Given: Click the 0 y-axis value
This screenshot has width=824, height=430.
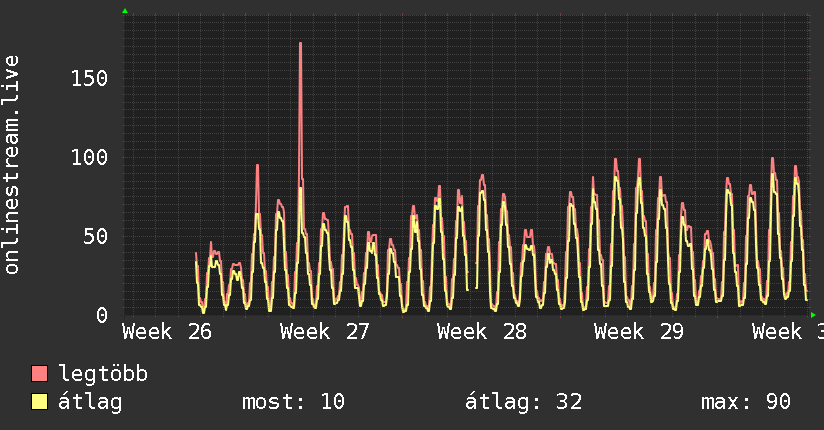Looking at the screenshot, I should (102, 315).
